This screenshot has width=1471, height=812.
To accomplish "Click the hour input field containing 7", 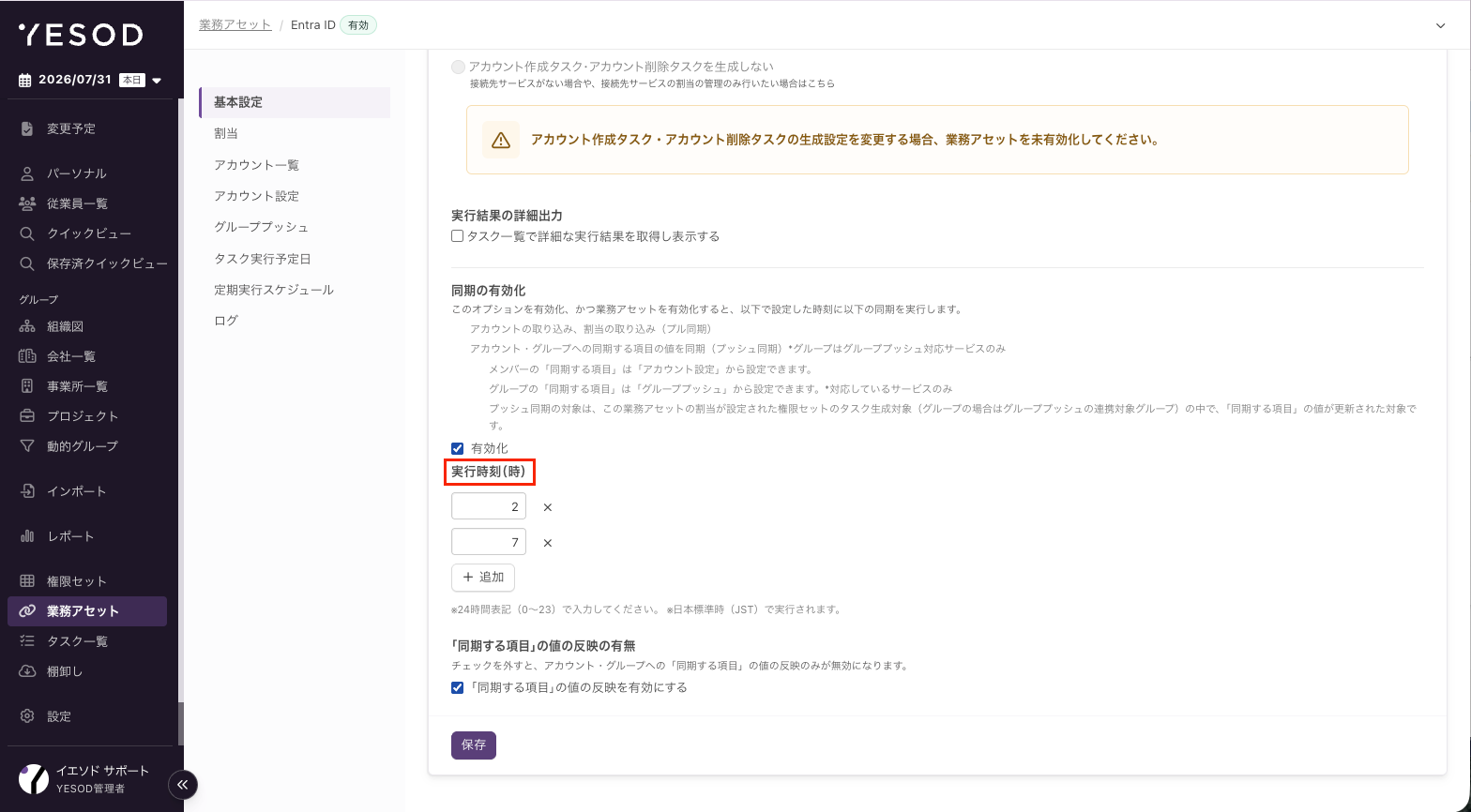I will (489, 542).
